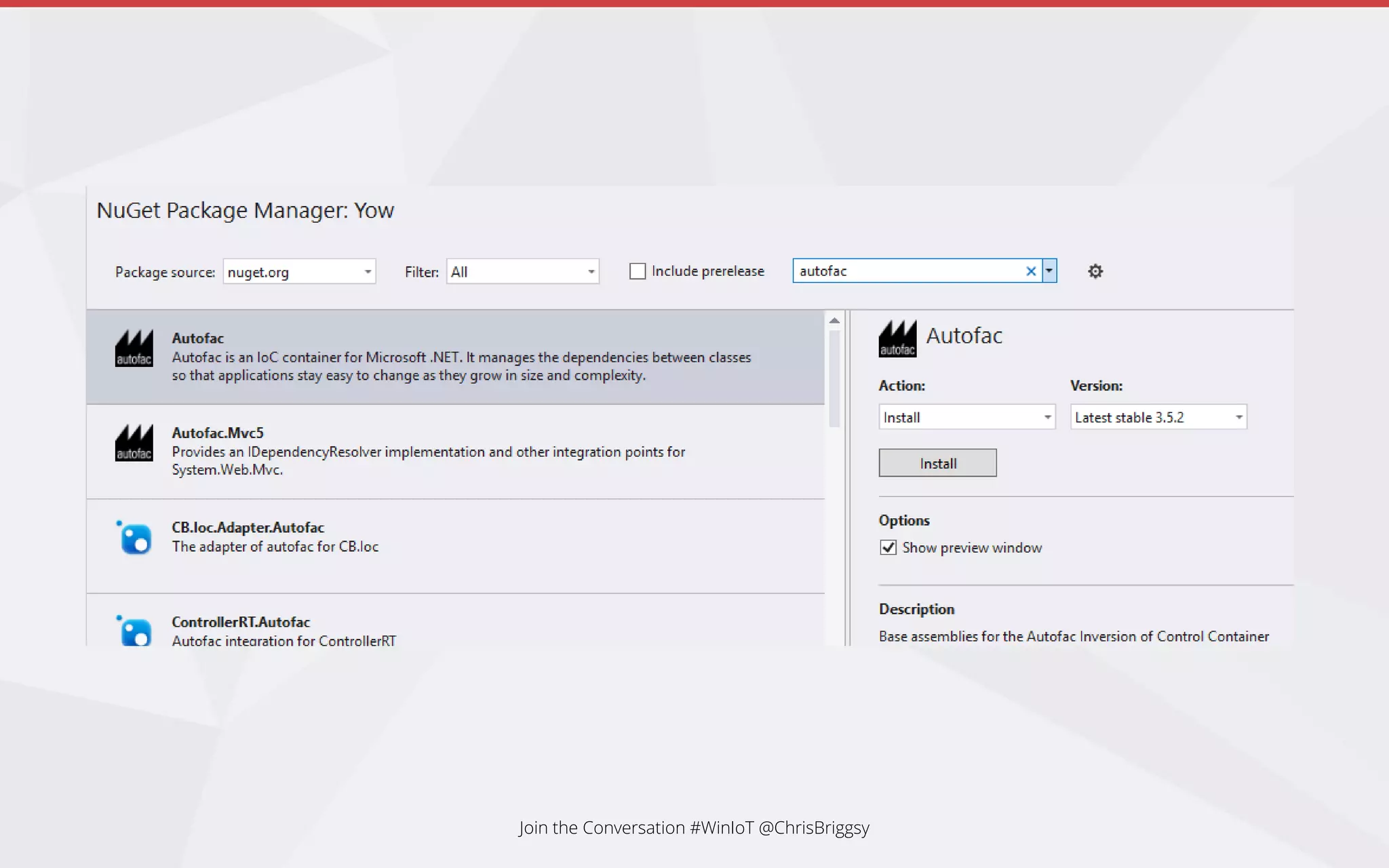The width and height of the screenshot is (1389, 868).
Task: Select the CB.Ioc.Adapter.Autofac package title
Action: coord(248,527)
